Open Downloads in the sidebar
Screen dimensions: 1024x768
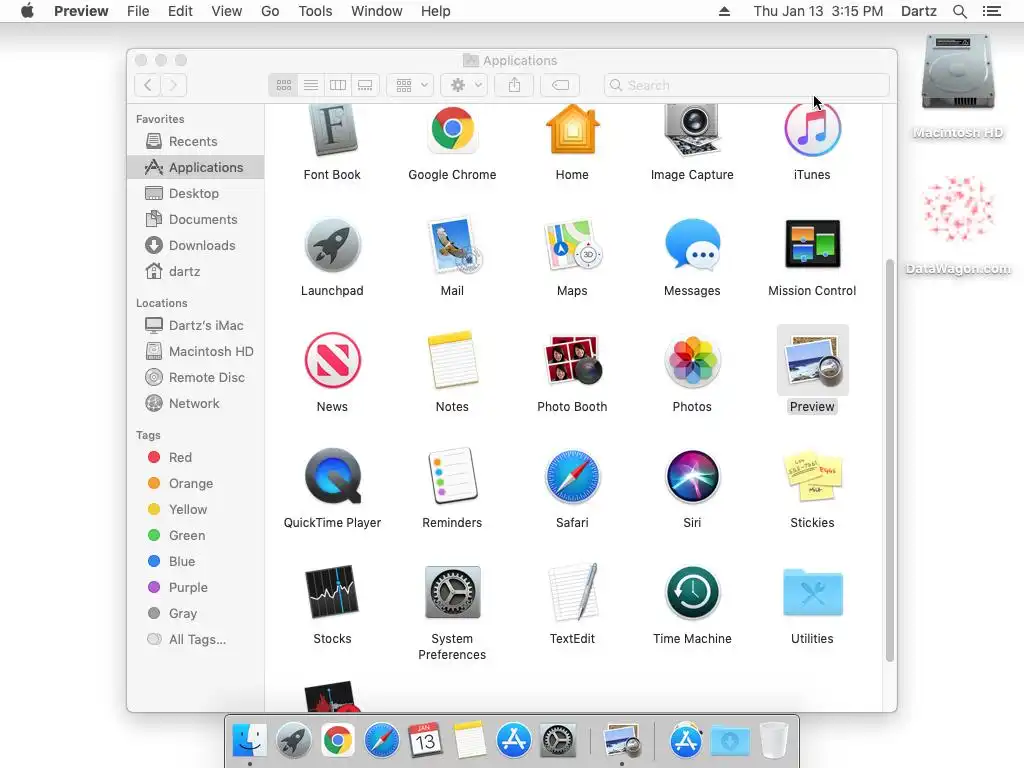click(195, 246)
